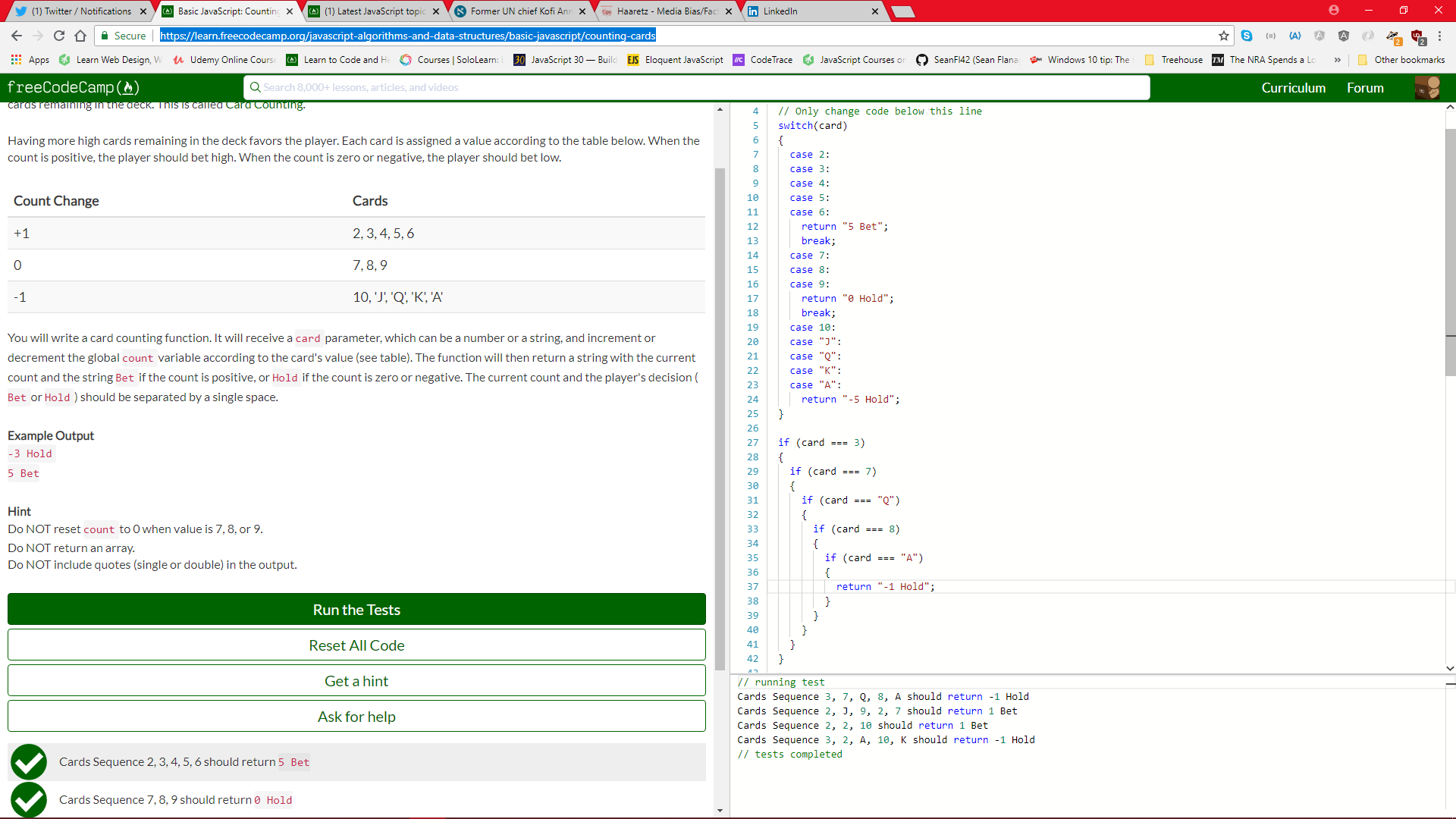The height and width of the screenshot is (819, 1456).
Task: Open the user profile avatar
Action: pos(1427,88)
